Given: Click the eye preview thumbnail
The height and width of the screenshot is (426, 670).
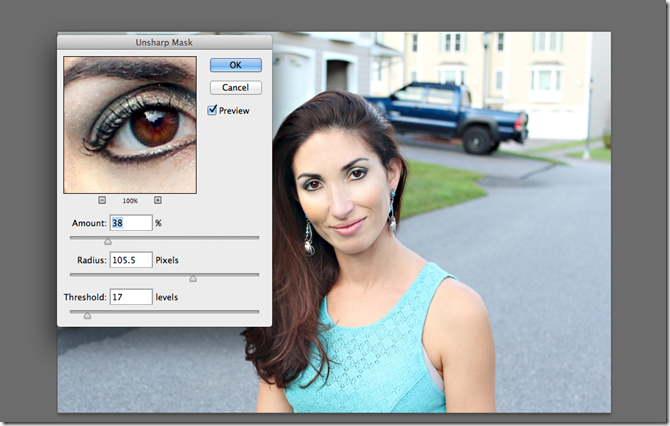Looking at the screenshot, I should coord(130,125).
